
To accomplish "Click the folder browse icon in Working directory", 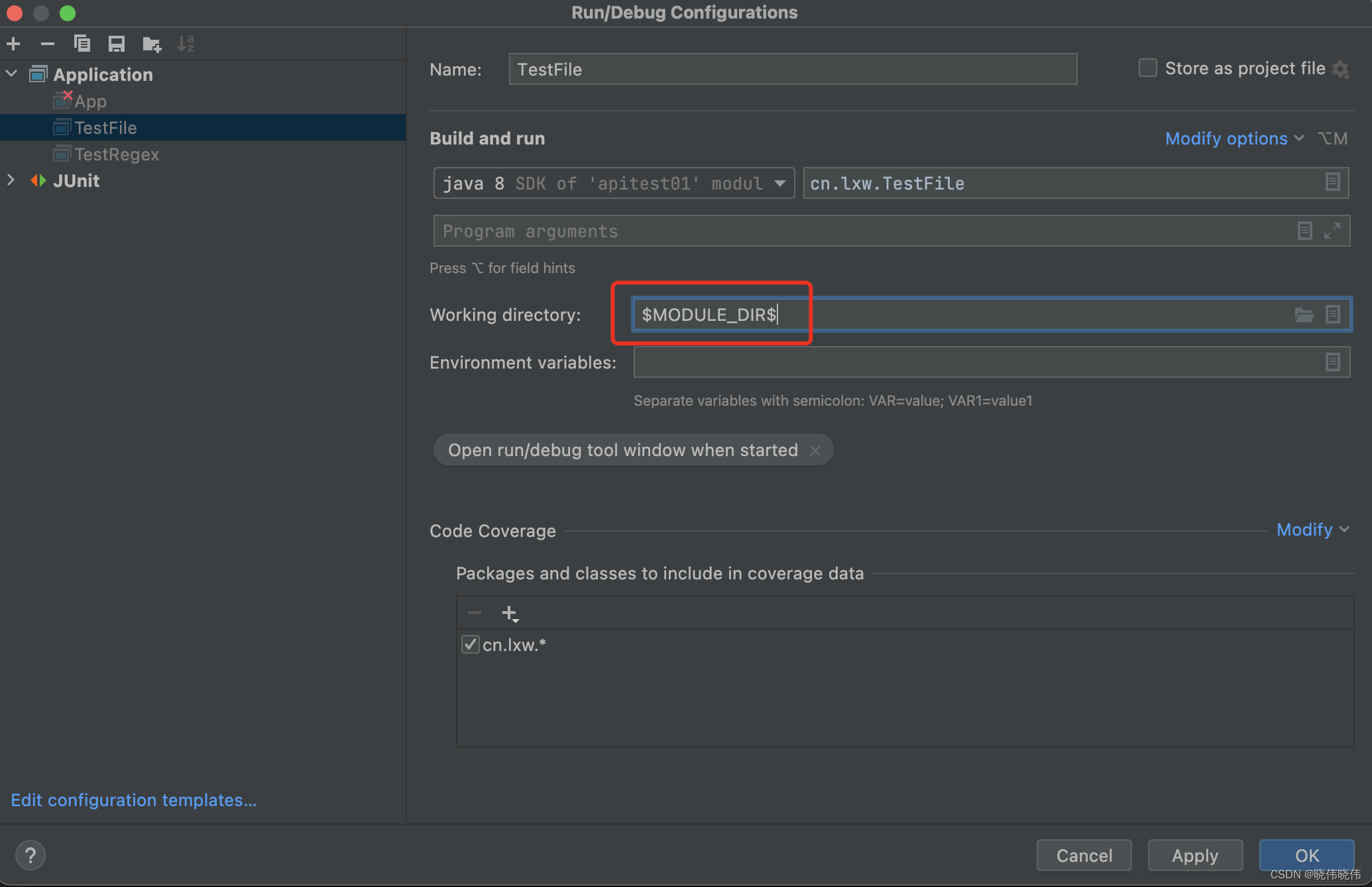I will coord(1304,314).
